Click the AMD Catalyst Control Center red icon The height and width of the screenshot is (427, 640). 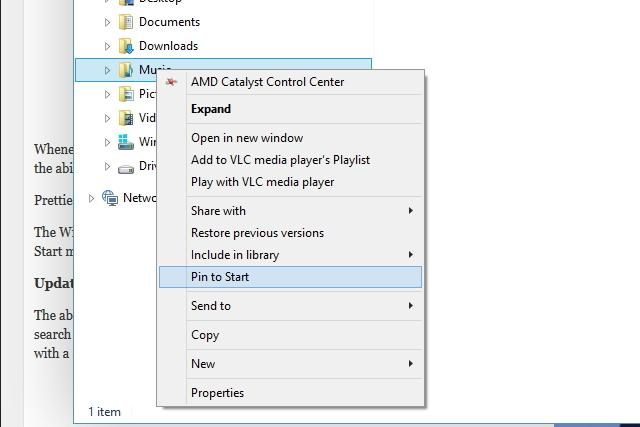click(171, 82)
